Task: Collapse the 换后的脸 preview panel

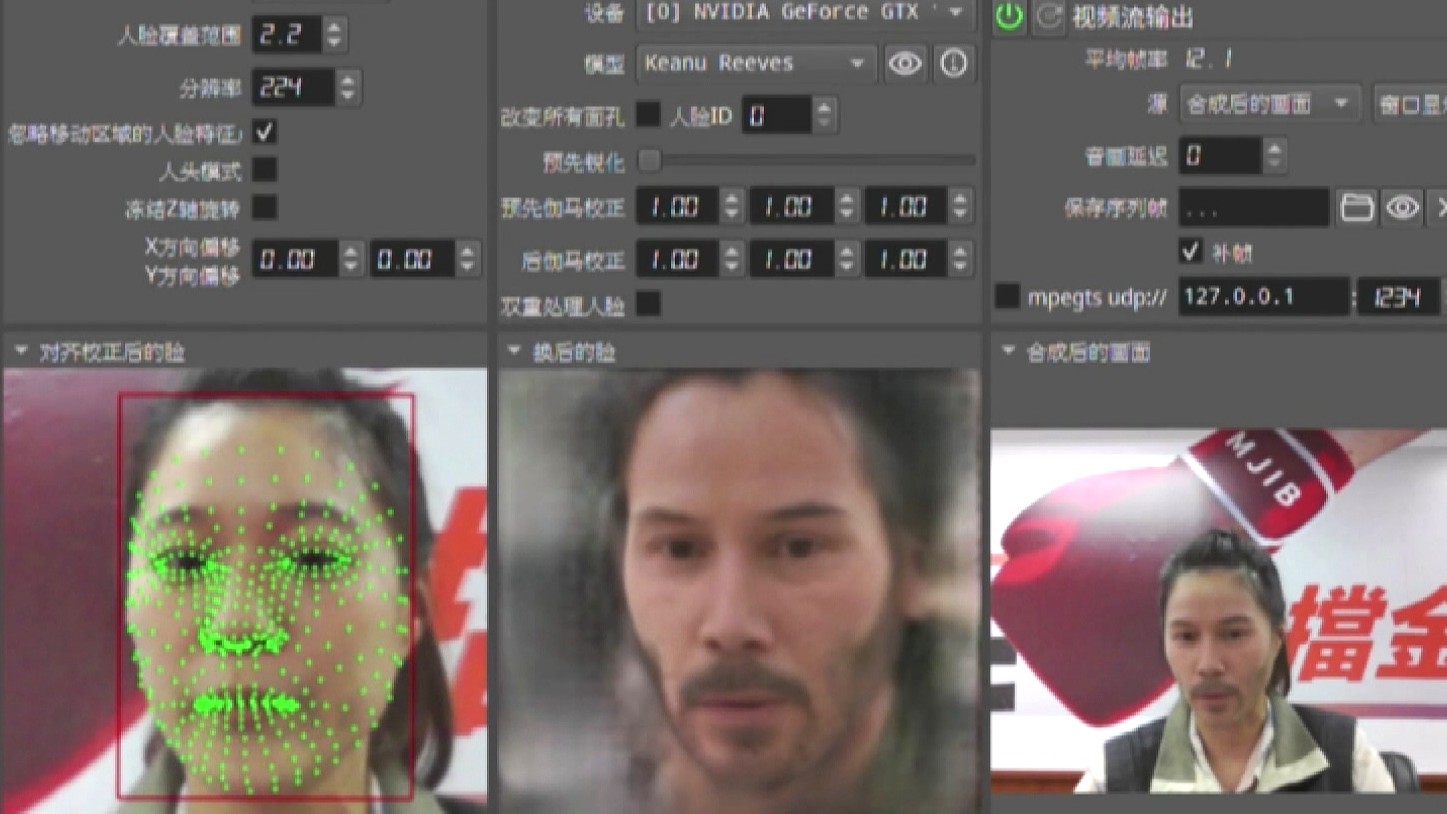Action: point(514,351)
